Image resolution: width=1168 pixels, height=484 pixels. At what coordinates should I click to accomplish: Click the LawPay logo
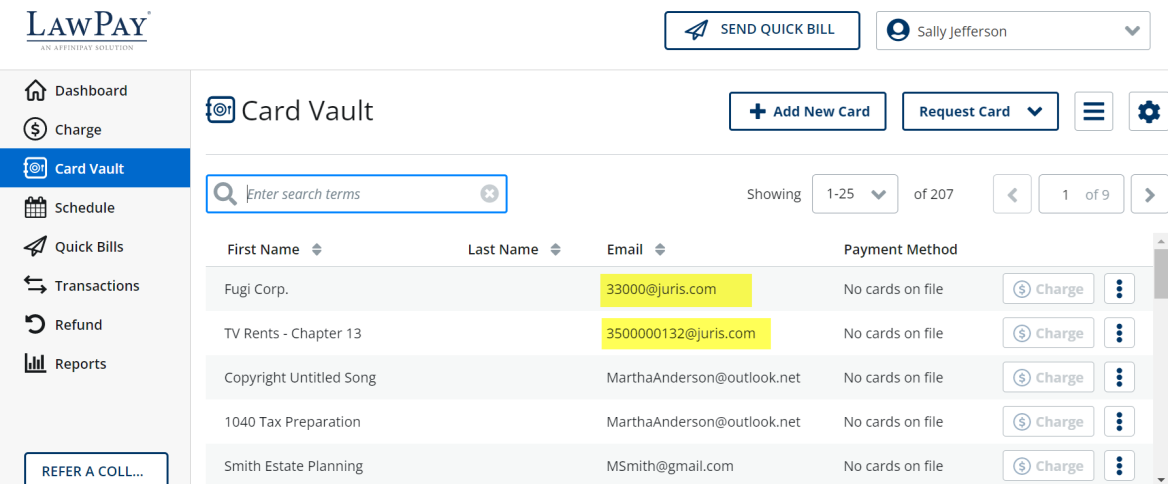[88, 31]
